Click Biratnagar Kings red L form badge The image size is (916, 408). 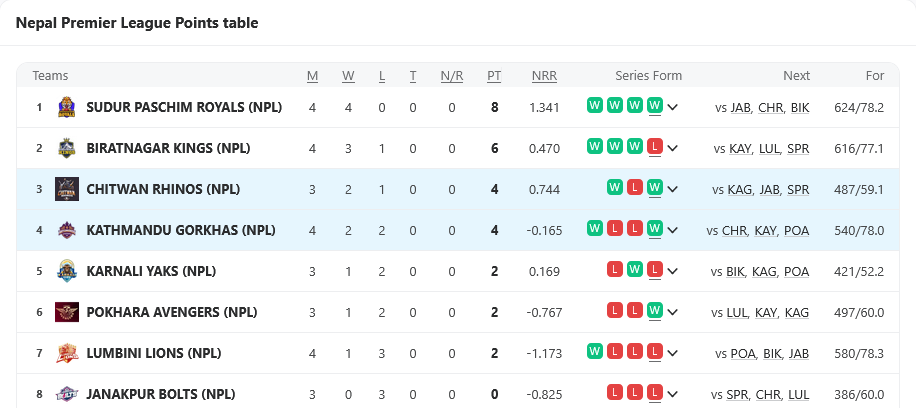click(655, 147)
